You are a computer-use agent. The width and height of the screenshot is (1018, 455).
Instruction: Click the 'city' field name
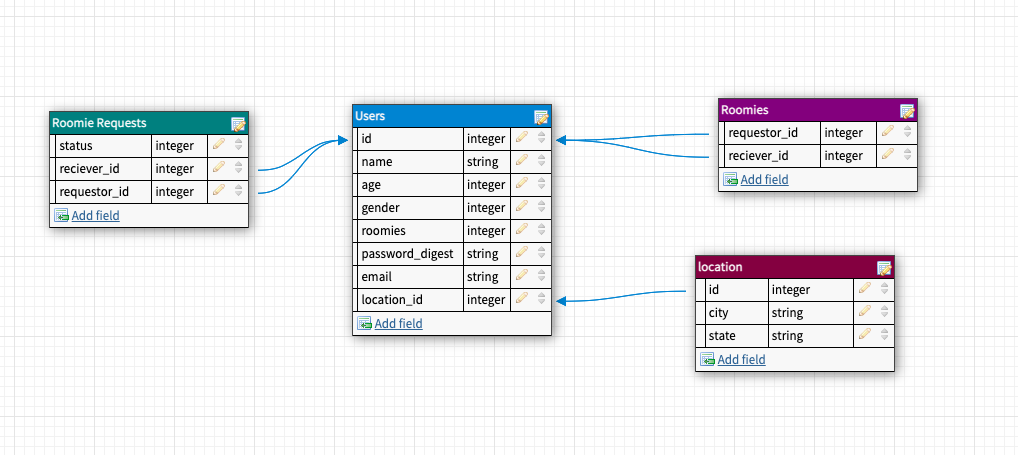click(719, 313)
